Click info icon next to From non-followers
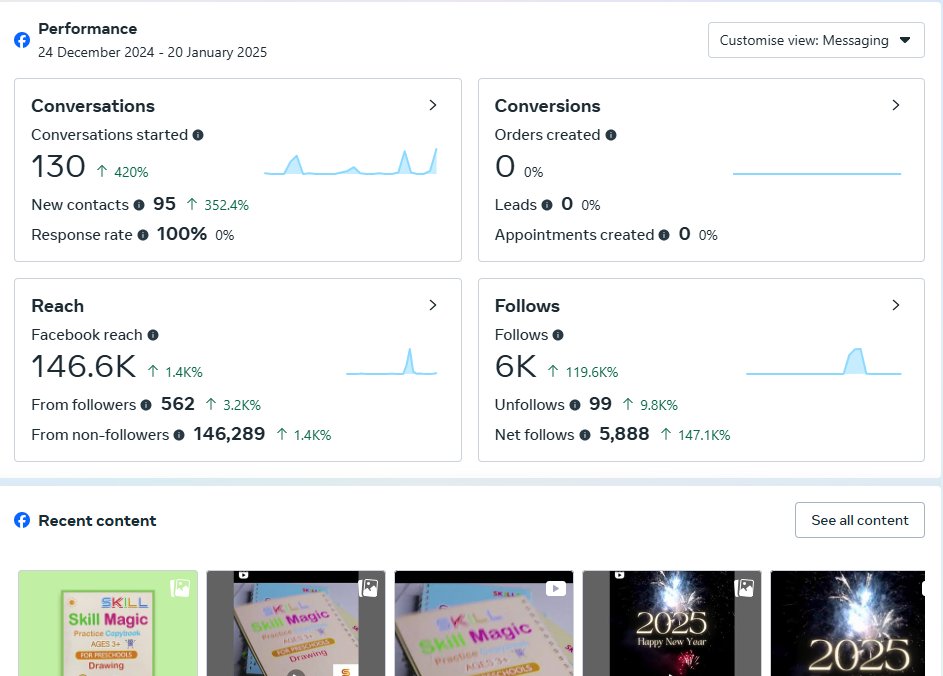The height and width of the screenshot is (676, 943). point(179,435)
